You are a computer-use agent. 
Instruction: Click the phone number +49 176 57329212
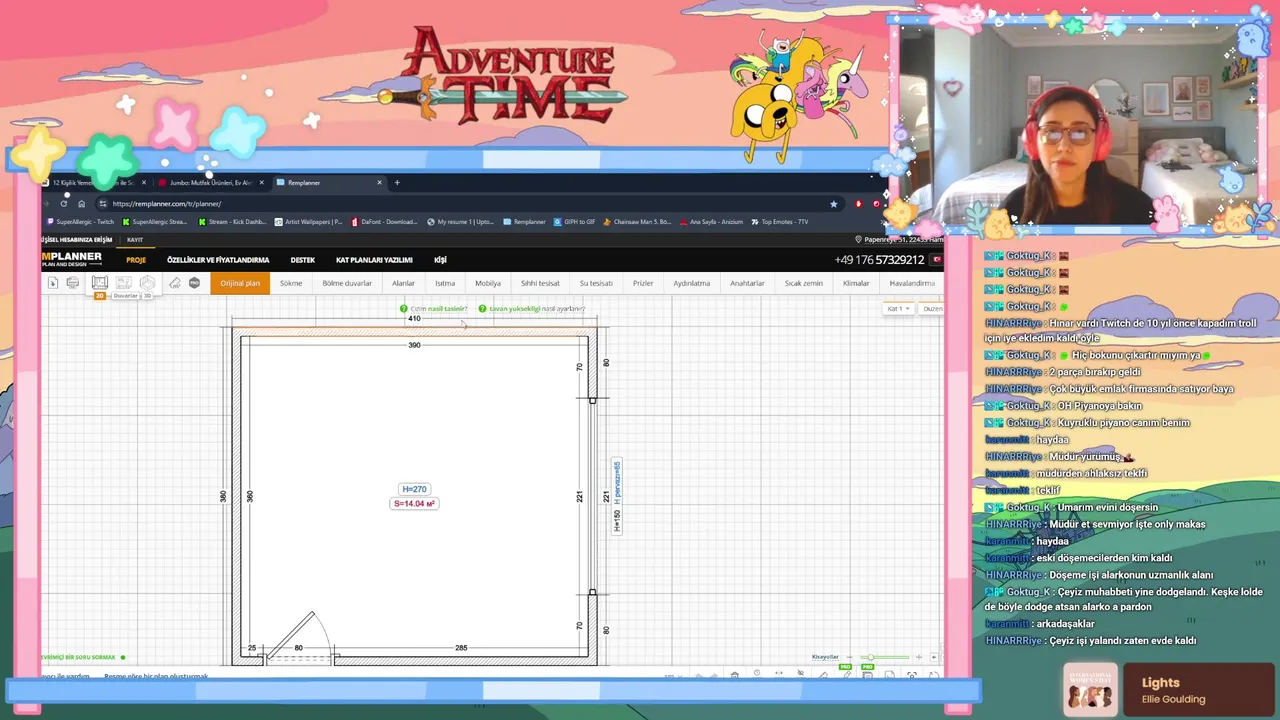(879, 260)
